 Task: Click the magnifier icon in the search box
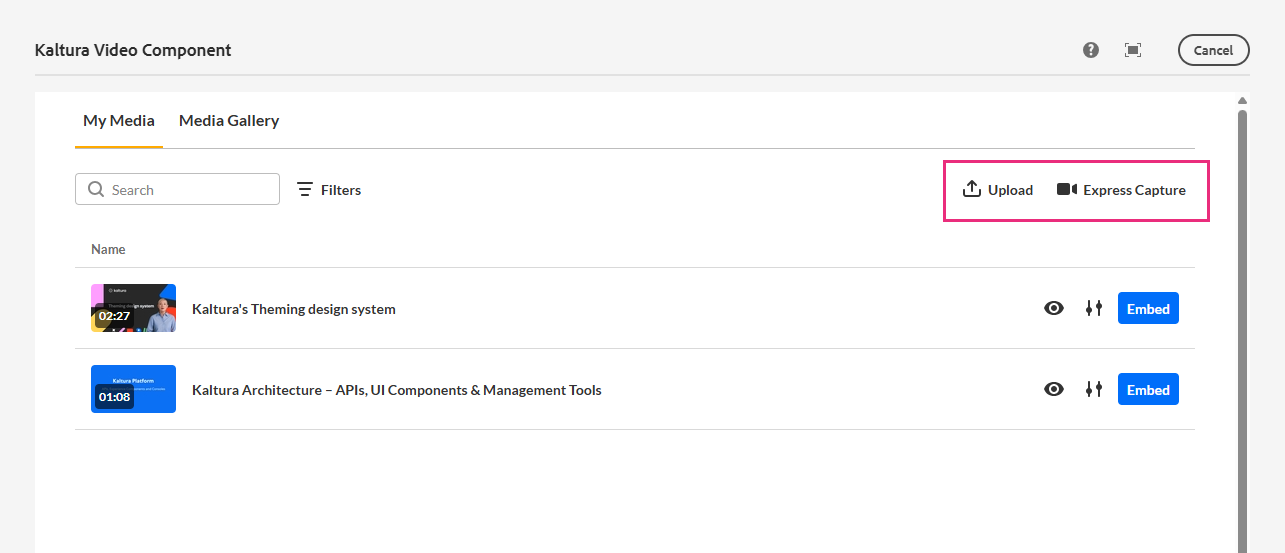point(96,189)
